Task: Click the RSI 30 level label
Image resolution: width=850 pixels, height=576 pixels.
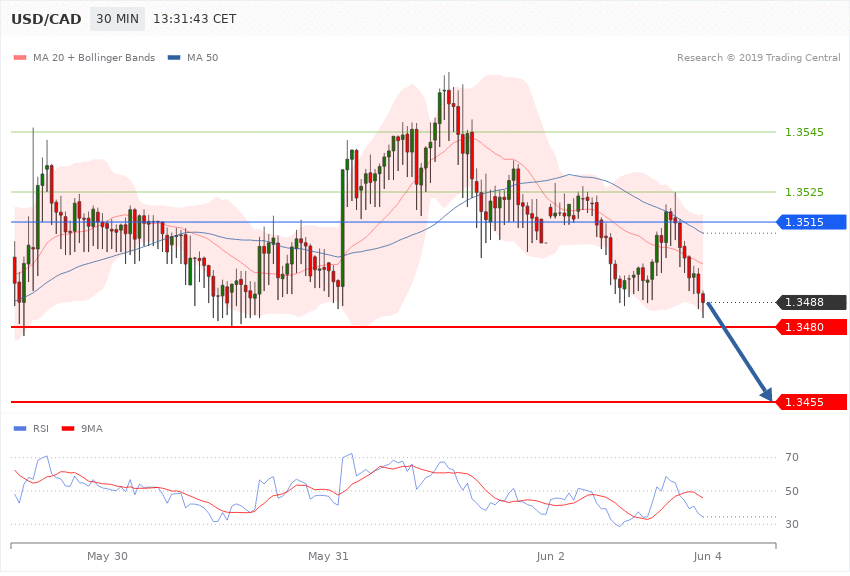Action: [792, 524]
